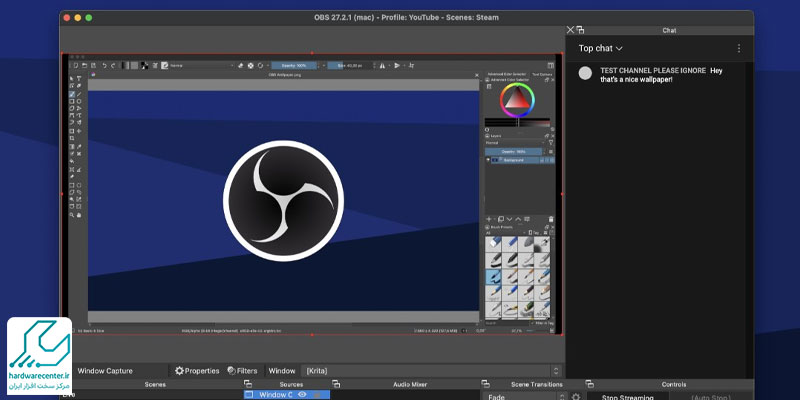
Task: Click the TEST CHANNEL PLEASE IGNORE chat avatar
Action: [x=585, y=73]
